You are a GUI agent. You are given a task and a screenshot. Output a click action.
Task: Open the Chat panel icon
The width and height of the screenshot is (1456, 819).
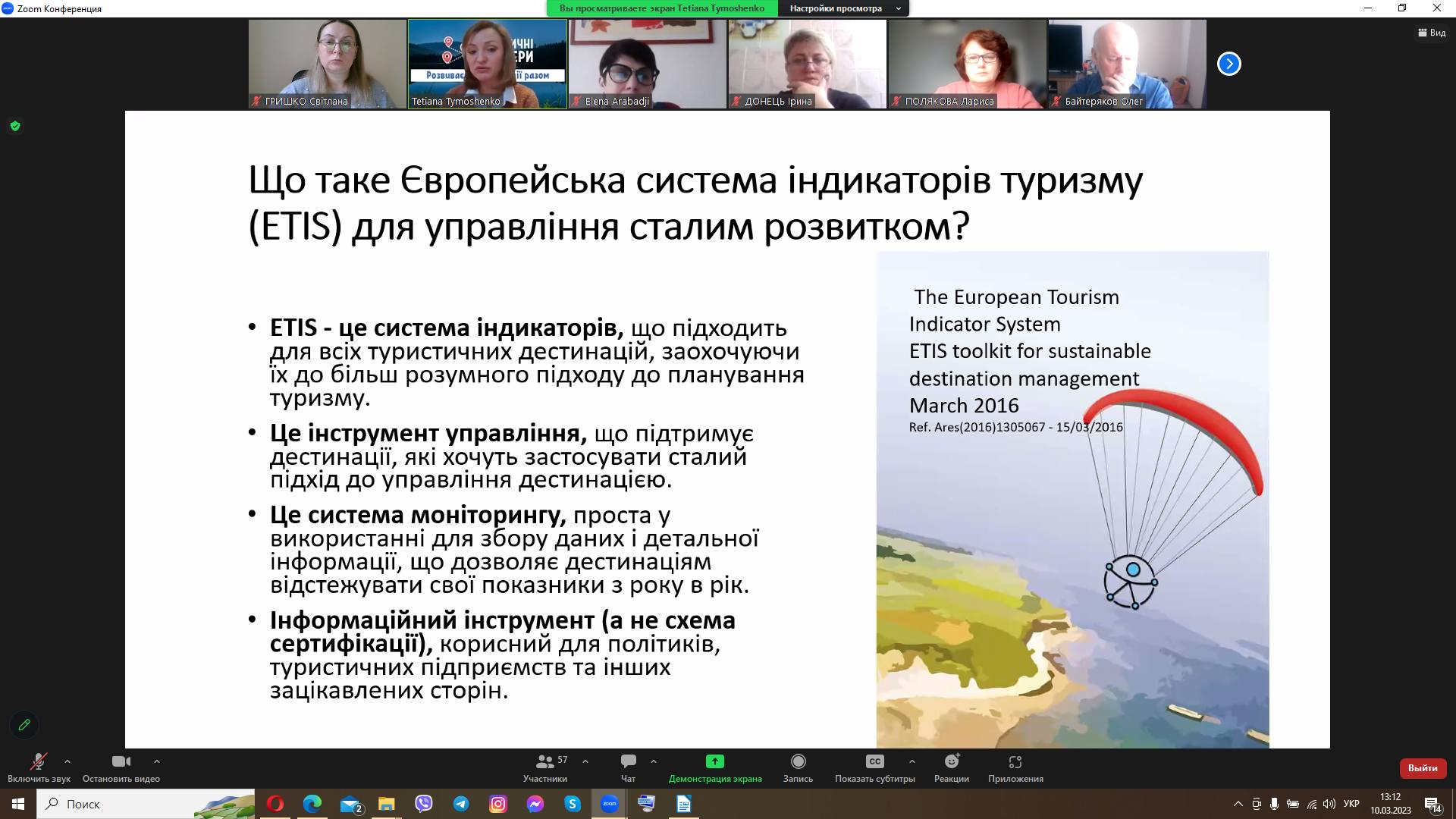(628, 761)
